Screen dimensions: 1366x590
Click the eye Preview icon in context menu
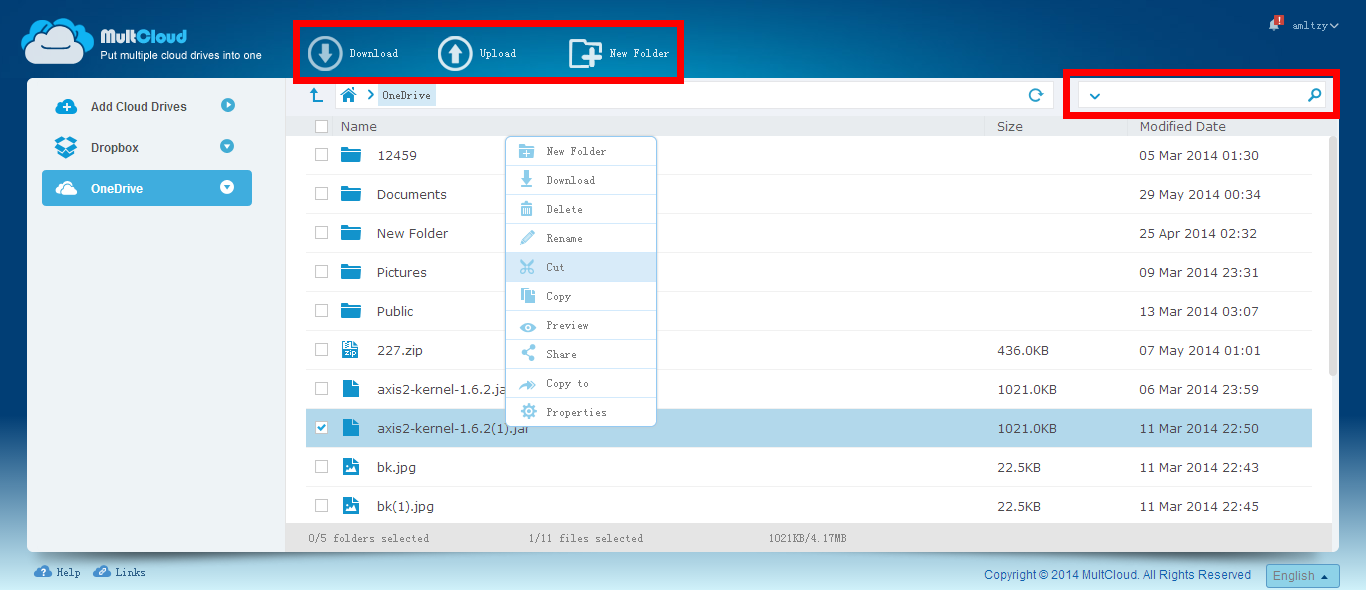527,326
